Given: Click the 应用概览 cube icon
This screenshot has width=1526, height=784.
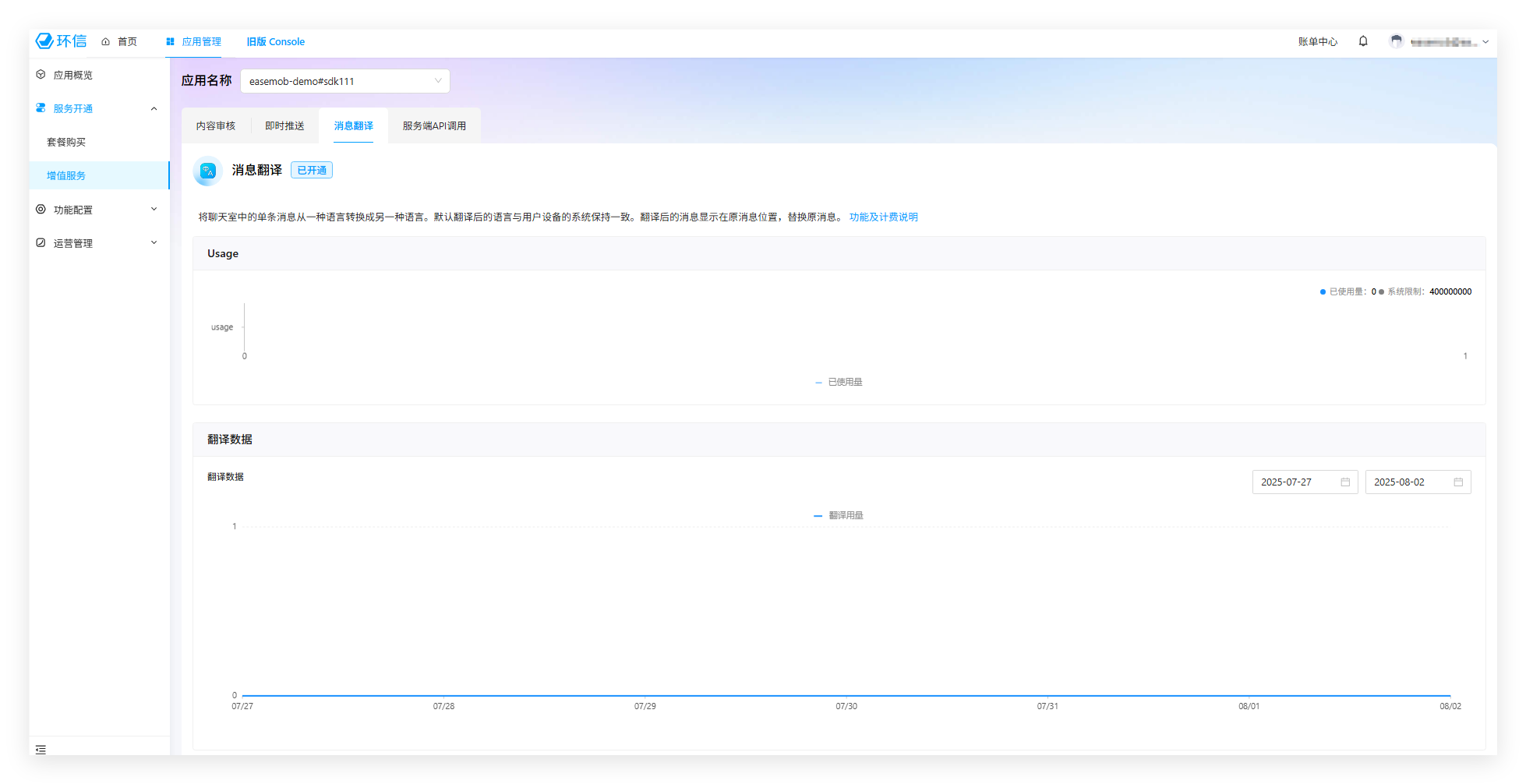Looking at the screenshot, I should click(x=41, y=75).
